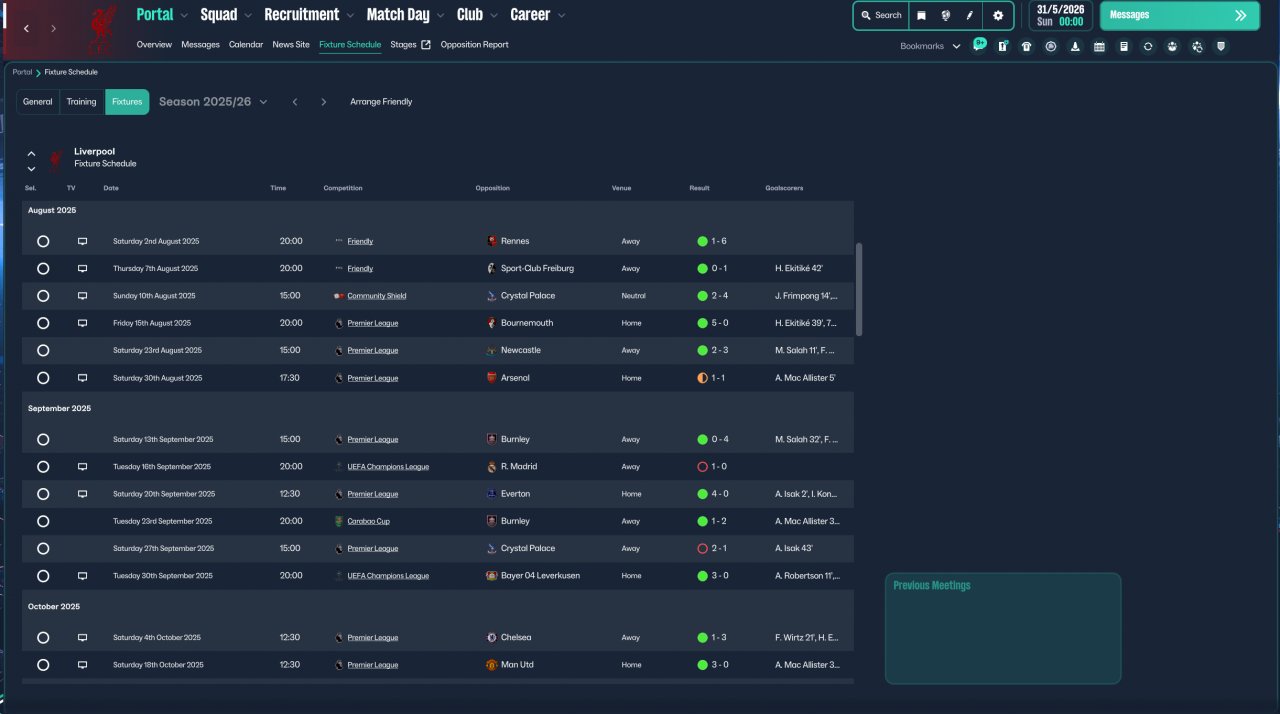
Task: Click the calendar icon in bookmarks bar
Action: point(1099,46)
